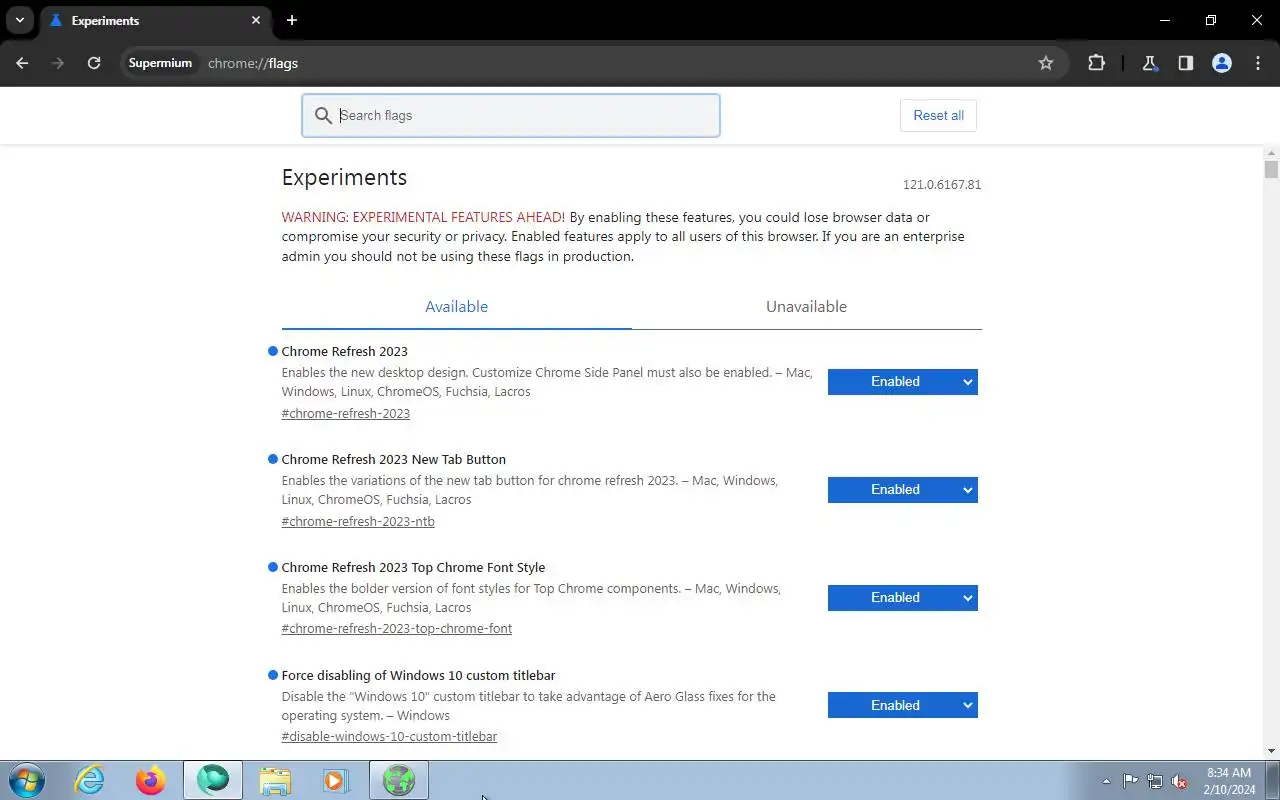Viewport: 1280px width, 800px height.
Task: Open the Experiments flask icon in toolbar
Action: [1150, 63]
